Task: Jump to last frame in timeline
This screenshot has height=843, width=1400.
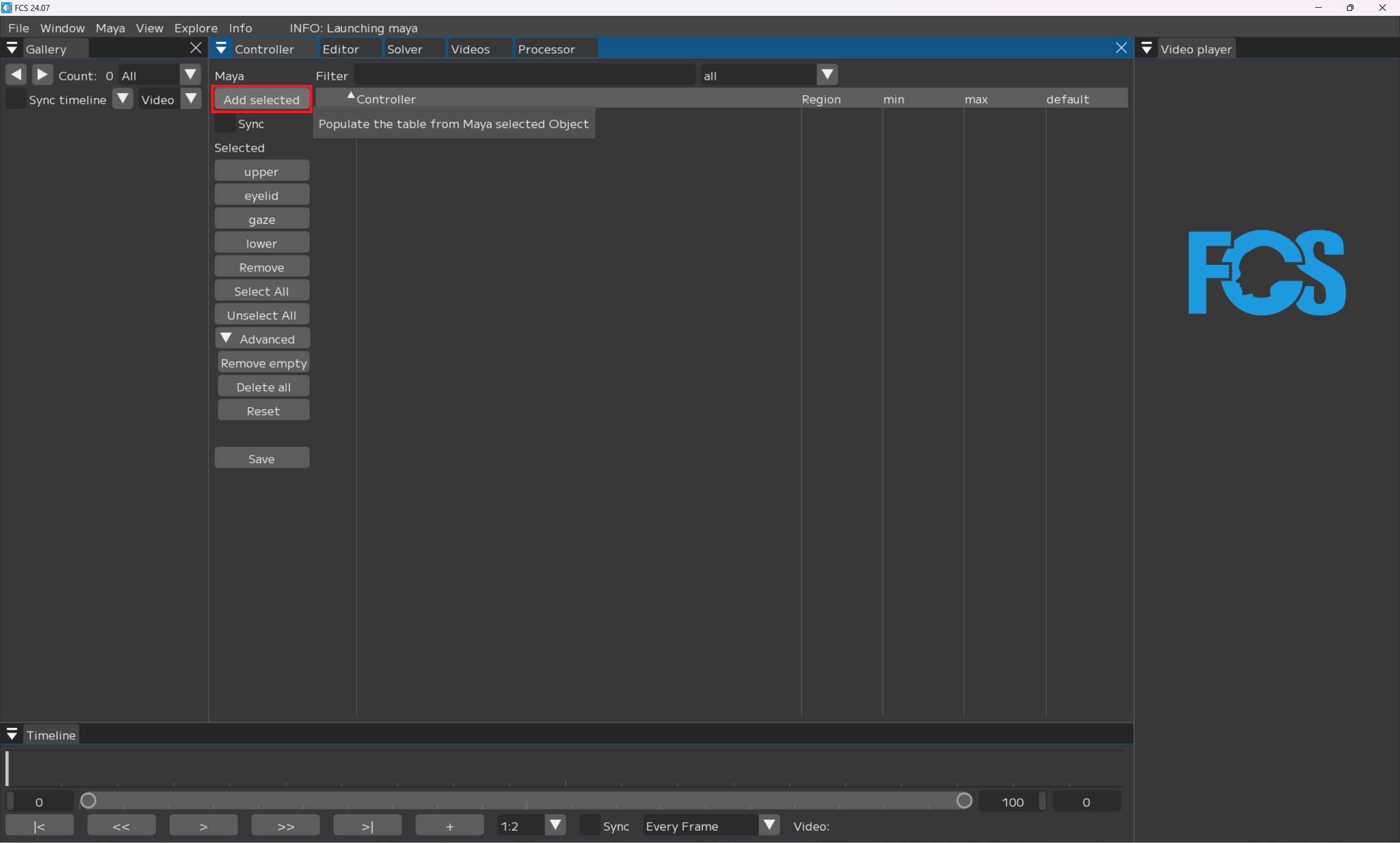Action: [367, 826]
